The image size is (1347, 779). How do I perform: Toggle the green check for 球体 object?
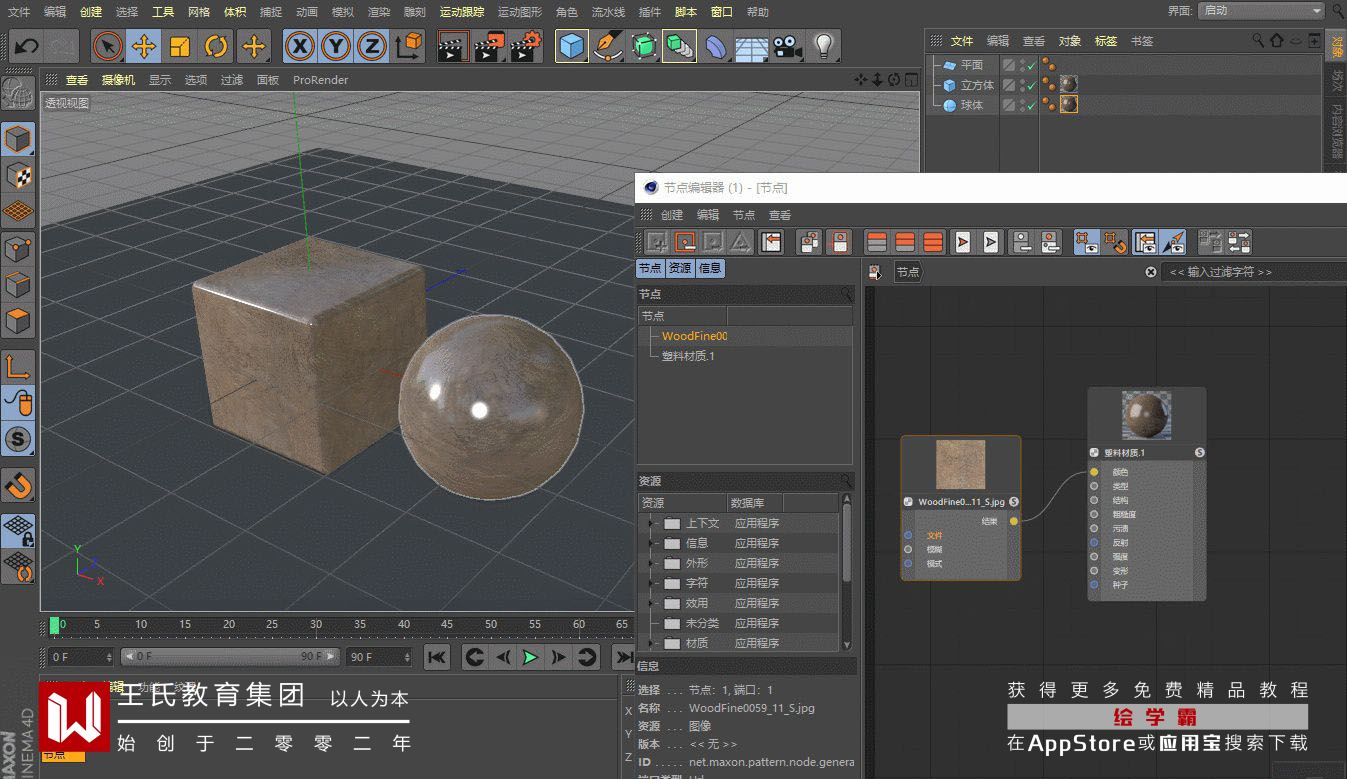(x=1031, y=106)
